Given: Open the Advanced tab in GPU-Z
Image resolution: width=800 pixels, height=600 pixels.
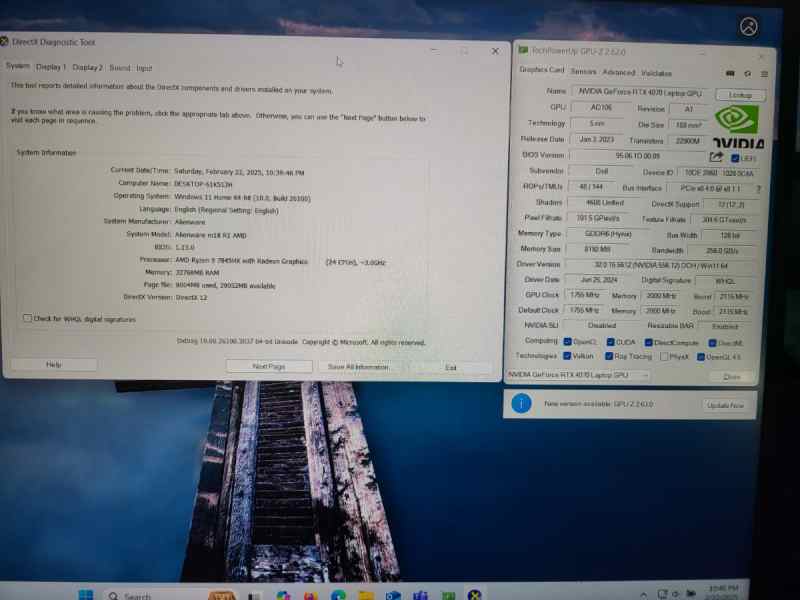Looking at the screenshot, I should click(x=618, y=72).
